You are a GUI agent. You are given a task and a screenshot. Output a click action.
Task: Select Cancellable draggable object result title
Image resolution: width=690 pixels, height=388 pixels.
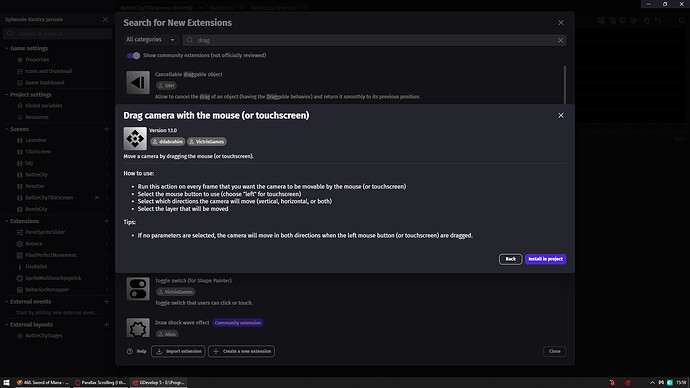pyautogui.click(x=189, y=74)
